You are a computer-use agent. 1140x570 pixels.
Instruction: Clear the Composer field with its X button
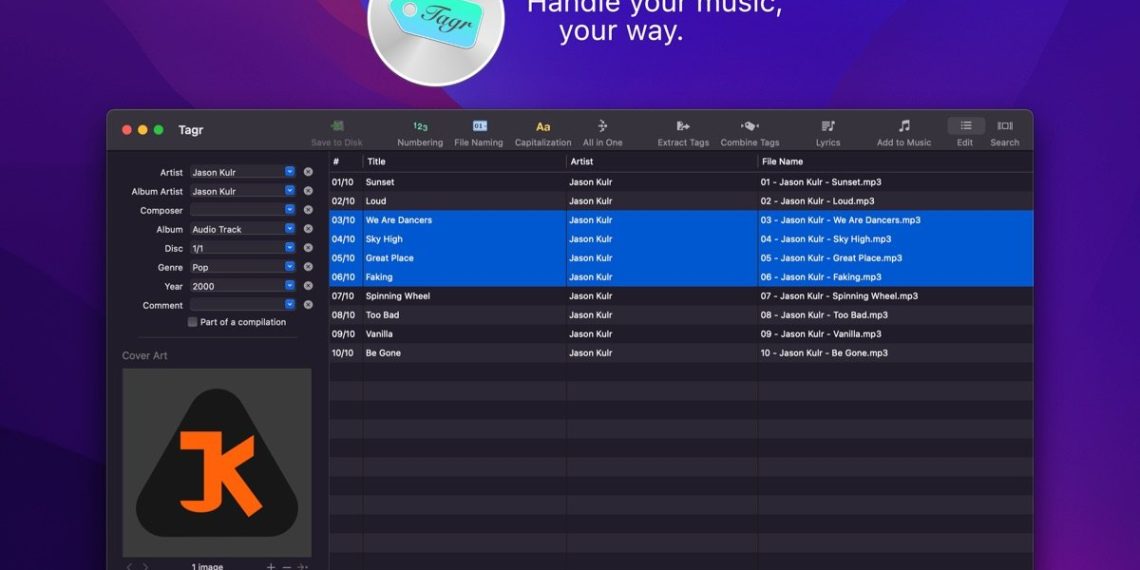tap(308, 210)
